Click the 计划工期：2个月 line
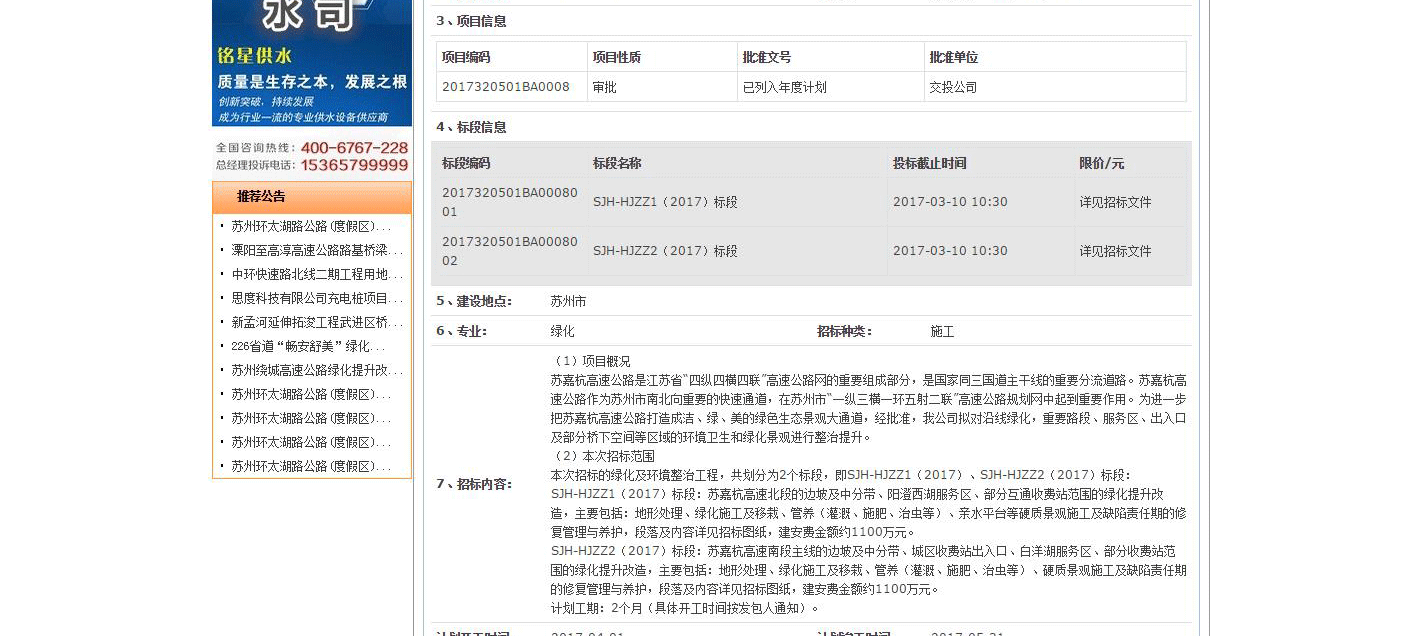The image size is (1423, 636). pyautogui.click(x=685, y=608)
